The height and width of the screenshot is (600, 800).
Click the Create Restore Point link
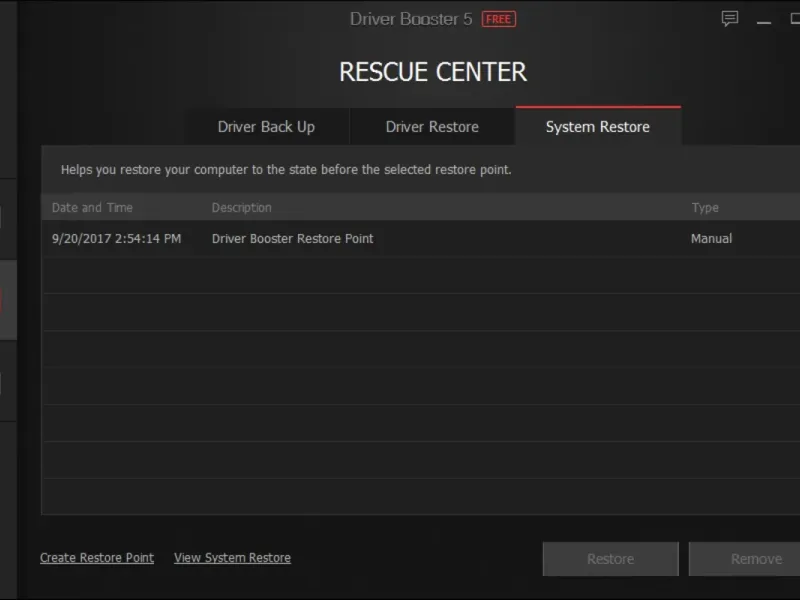pyautogui.click(x=97, y=558)
